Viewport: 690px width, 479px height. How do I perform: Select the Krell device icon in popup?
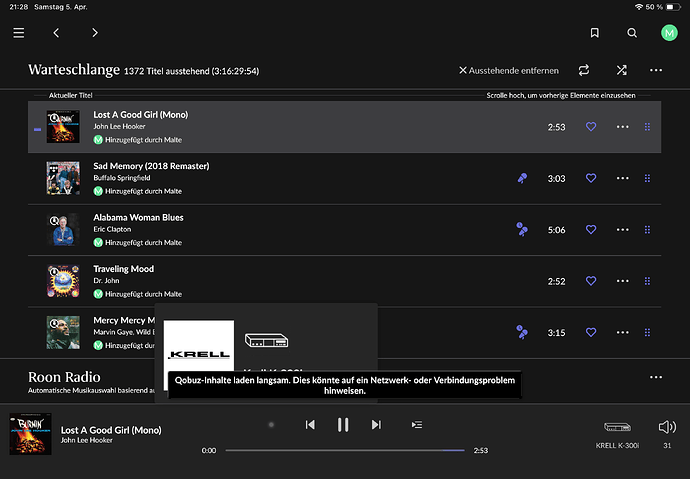coord(266,340)
